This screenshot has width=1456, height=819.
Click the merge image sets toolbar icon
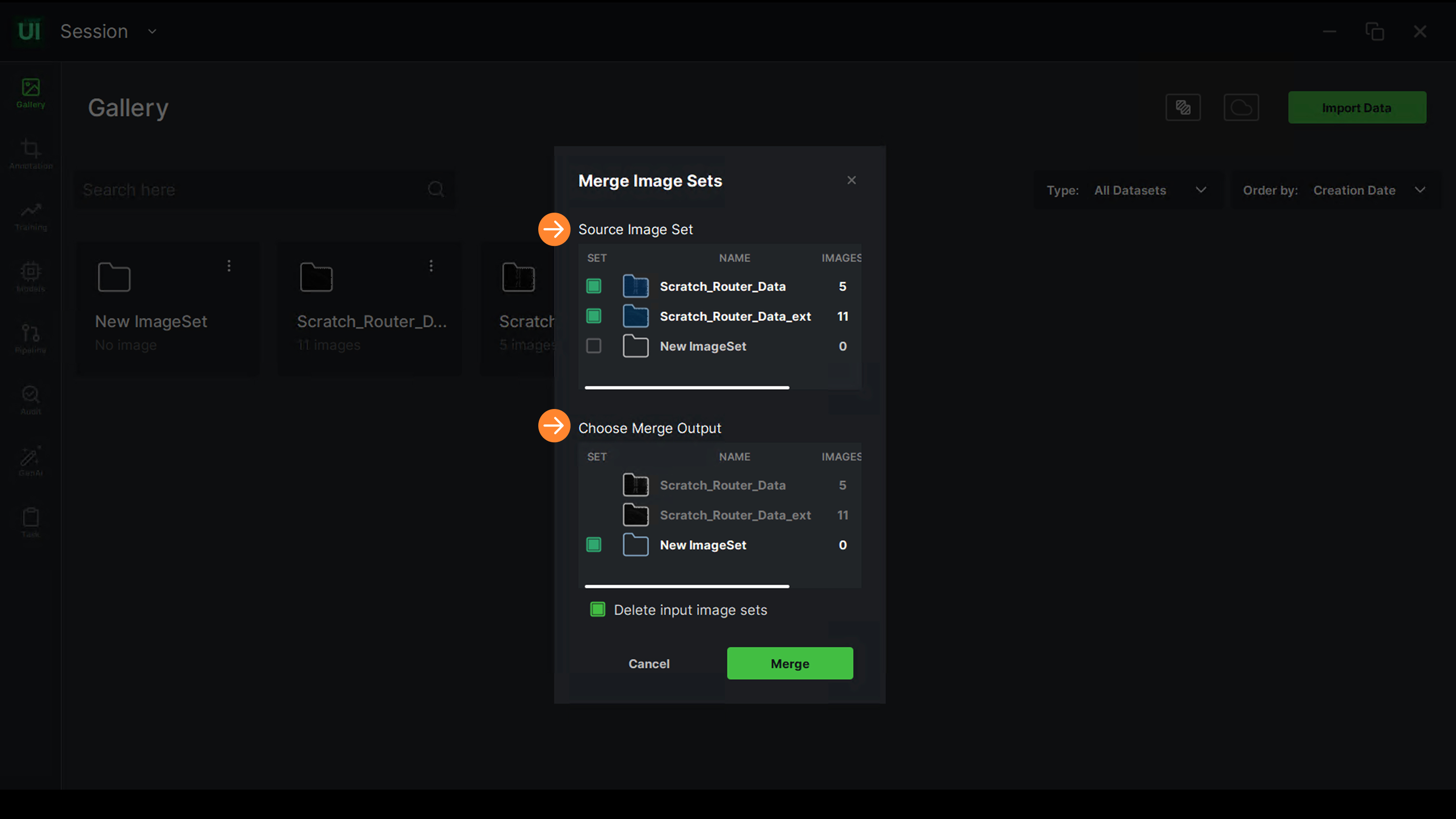coord(1183,107)
